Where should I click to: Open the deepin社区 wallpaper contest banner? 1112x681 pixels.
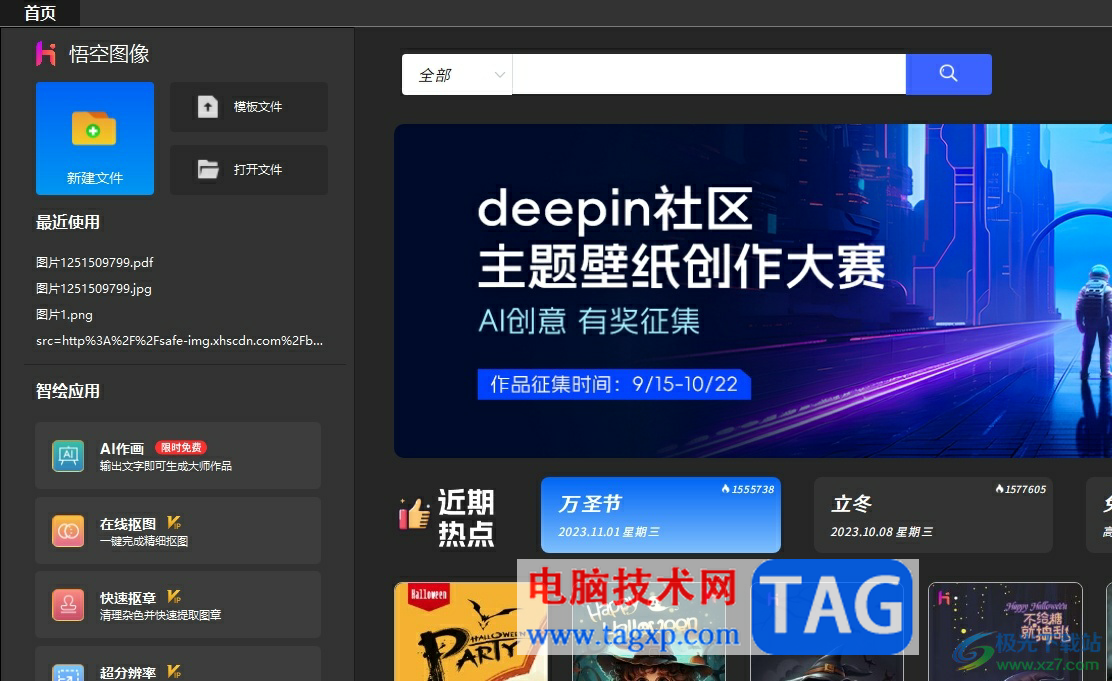(753, 291)
